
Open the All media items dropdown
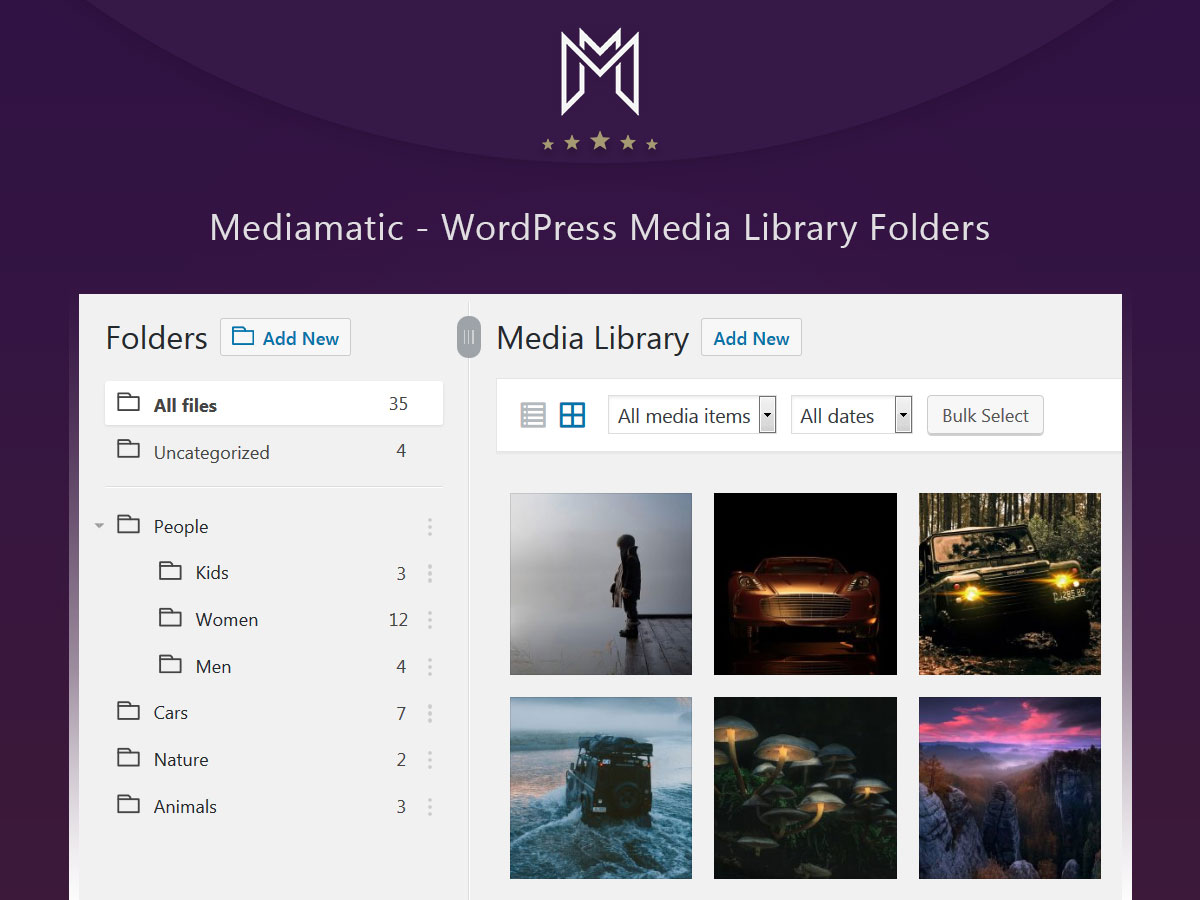click(692, 415)
